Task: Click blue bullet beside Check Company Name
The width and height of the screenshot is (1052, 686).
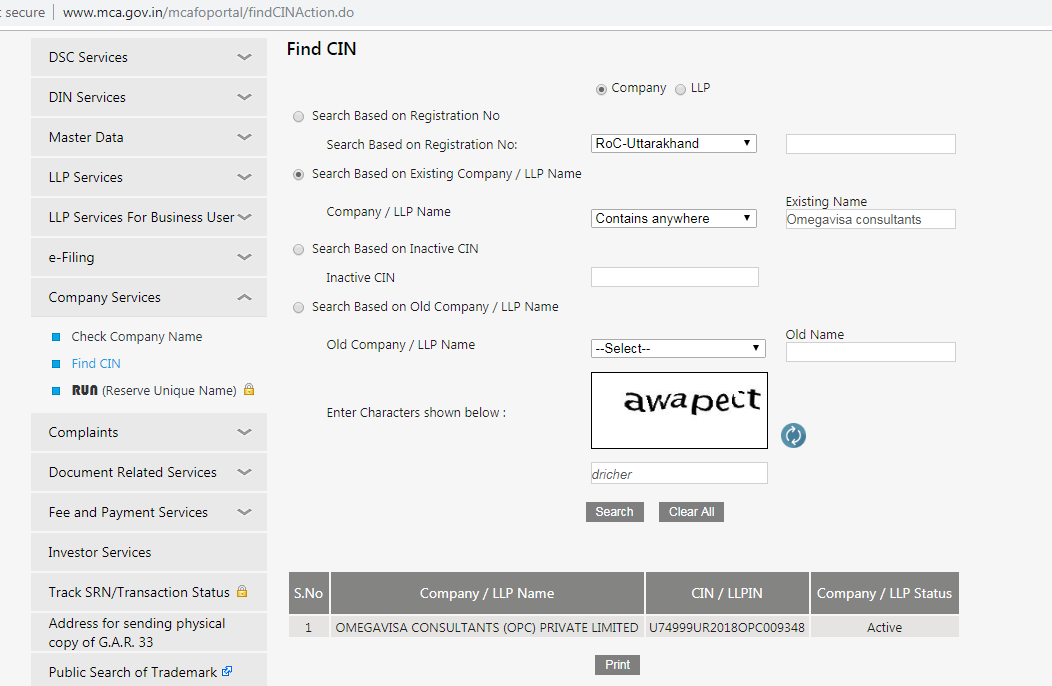Action: 57,337
